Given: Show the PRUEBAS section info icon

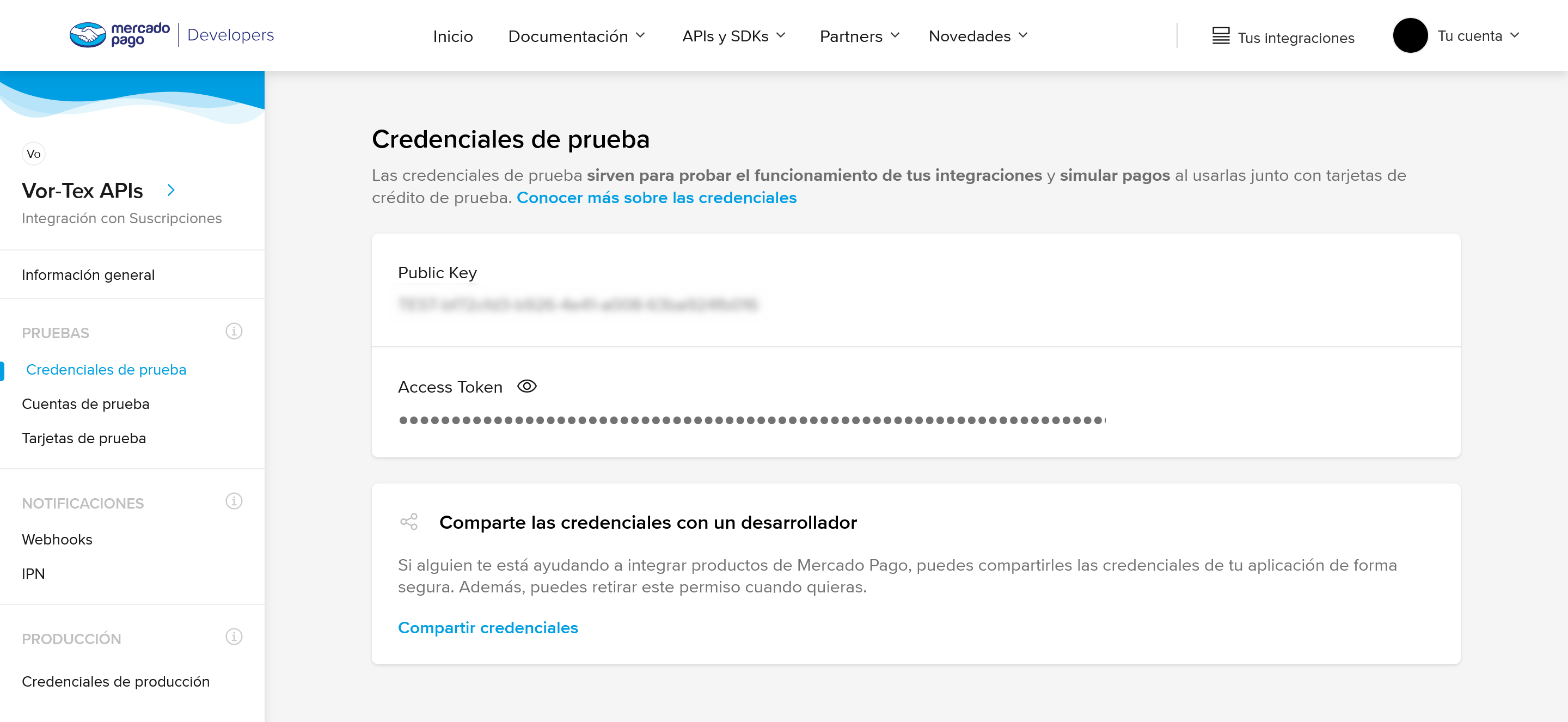Looking at the screenshot, I should 234,331.
